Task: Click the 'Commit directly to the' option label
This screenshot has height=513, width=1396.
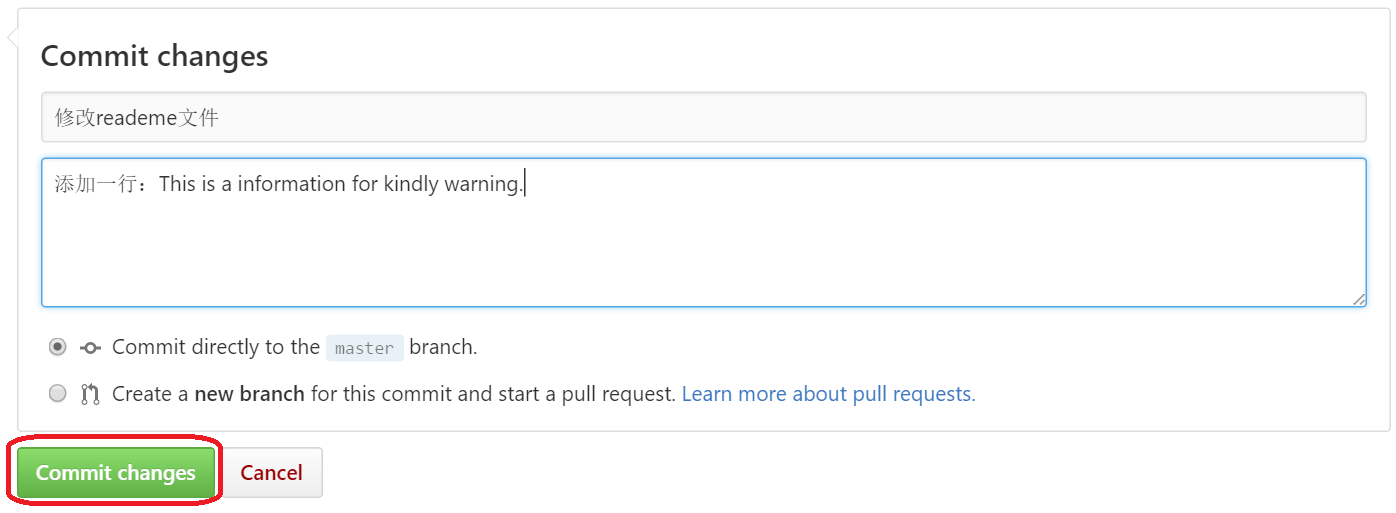Action: point(215,348)
